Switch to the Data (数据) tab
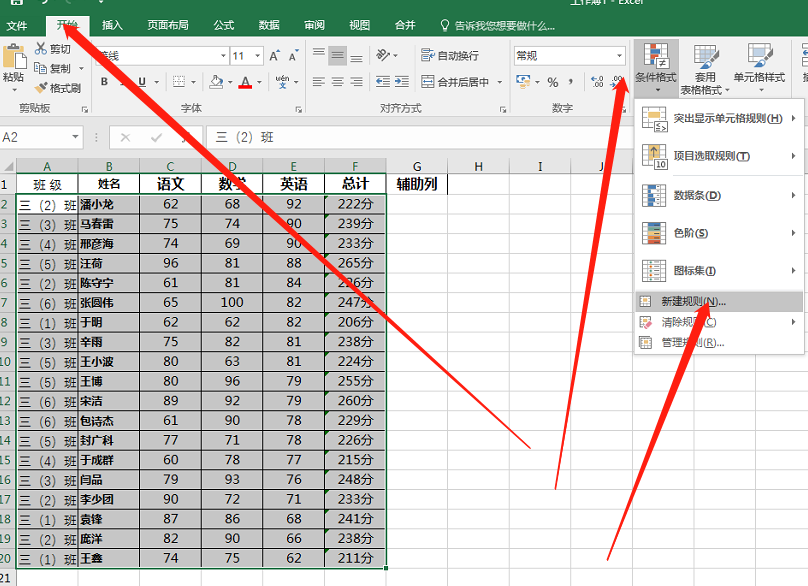This screenshot has width=808, height=586. pos(269,25)
